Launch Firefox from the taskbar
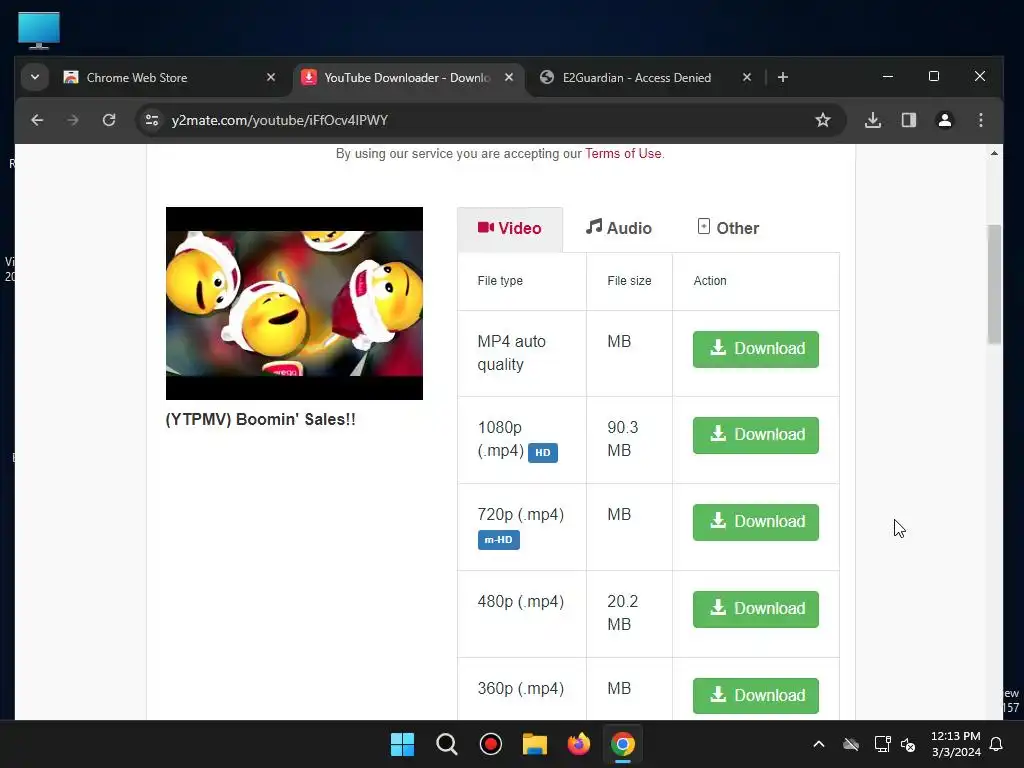Viewport: 1024px width, 768px height. [x=579, y=744]
